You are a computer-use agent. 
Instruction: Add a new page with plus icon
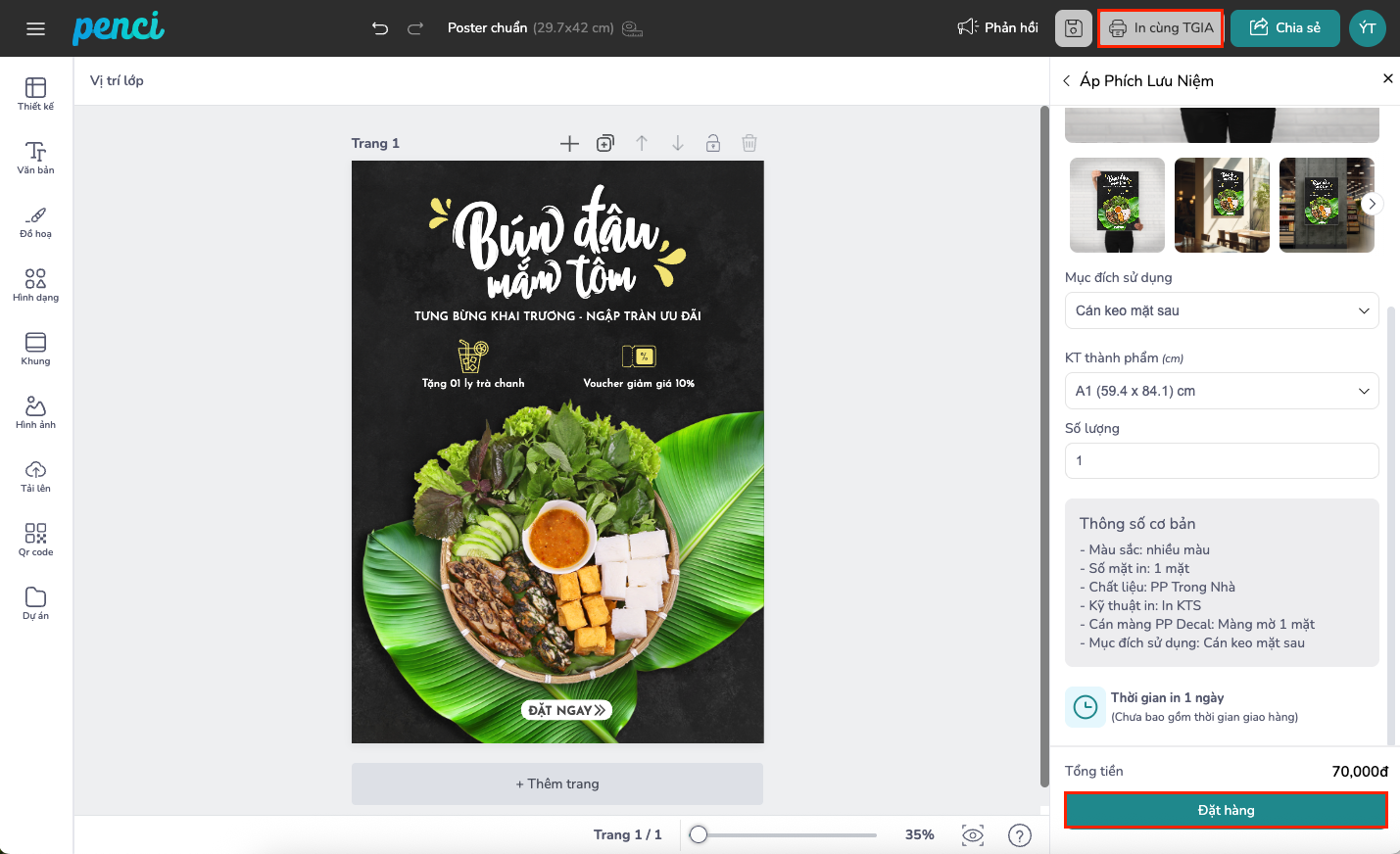(x=569, y=143)
